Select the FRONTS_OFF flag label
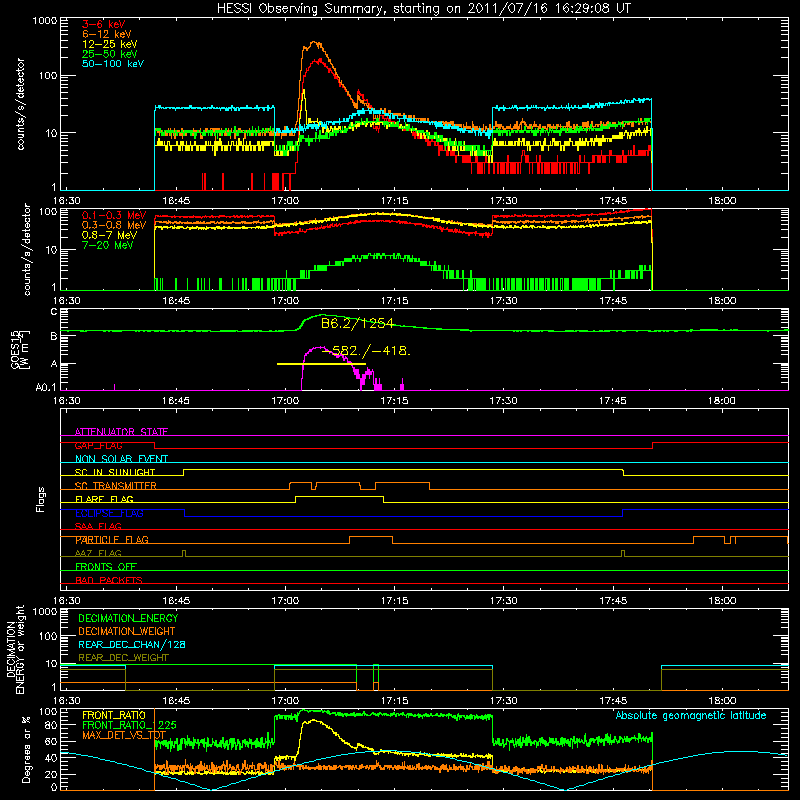 point(106,566)
